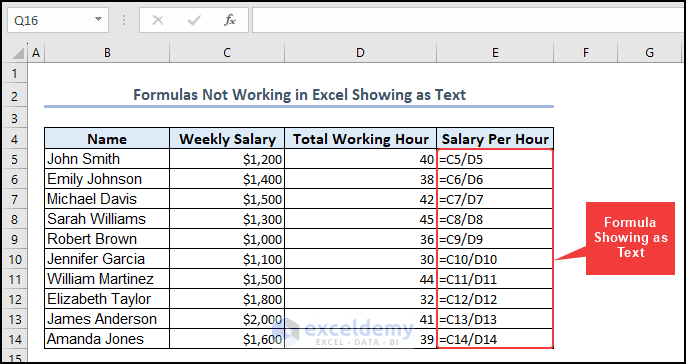Open the Name Box dropdown arrow
The width and height of the screenshot is (686, 364).
pyautogui.click(x=98, y=20)
